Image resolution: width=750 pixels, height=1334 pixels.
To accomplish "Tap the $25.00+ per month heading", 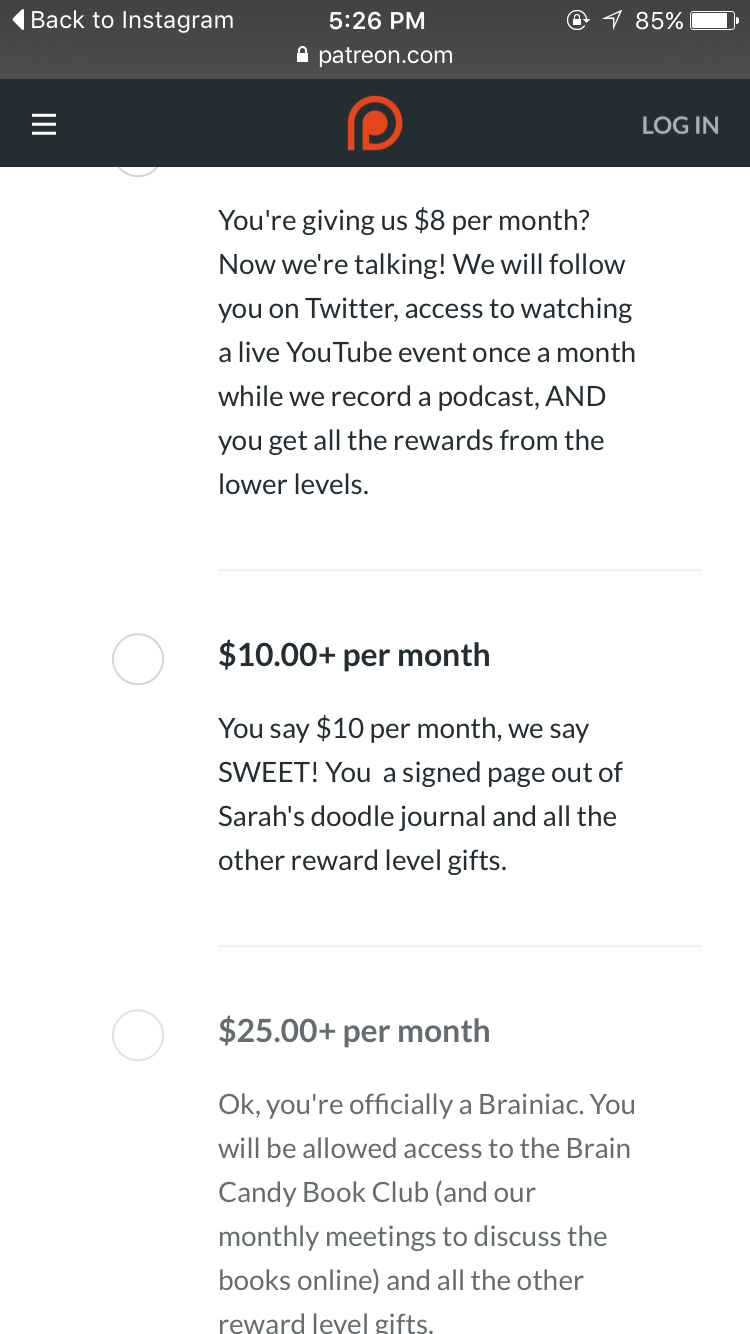I will (x=354, y=1031).
